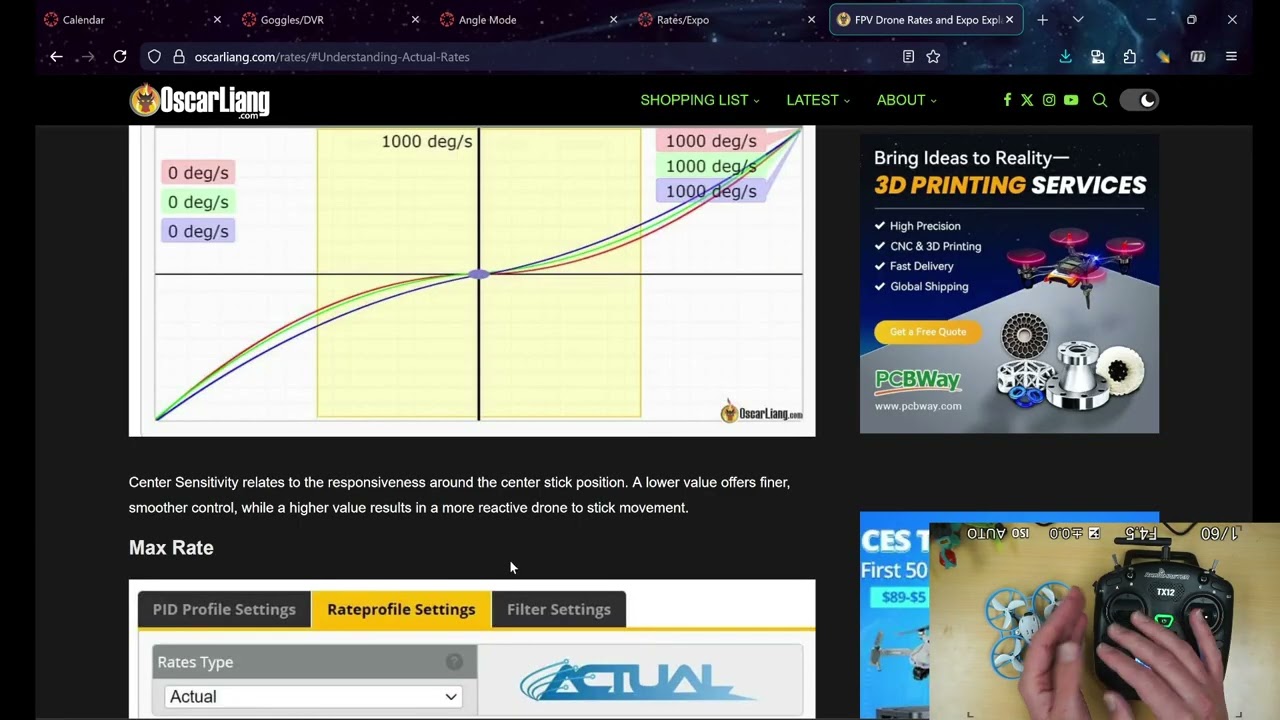Image resolution: width=1280 pixels, height=720 pixels.
Task: Toggle reader view in address bar
Action: [908, 57]
